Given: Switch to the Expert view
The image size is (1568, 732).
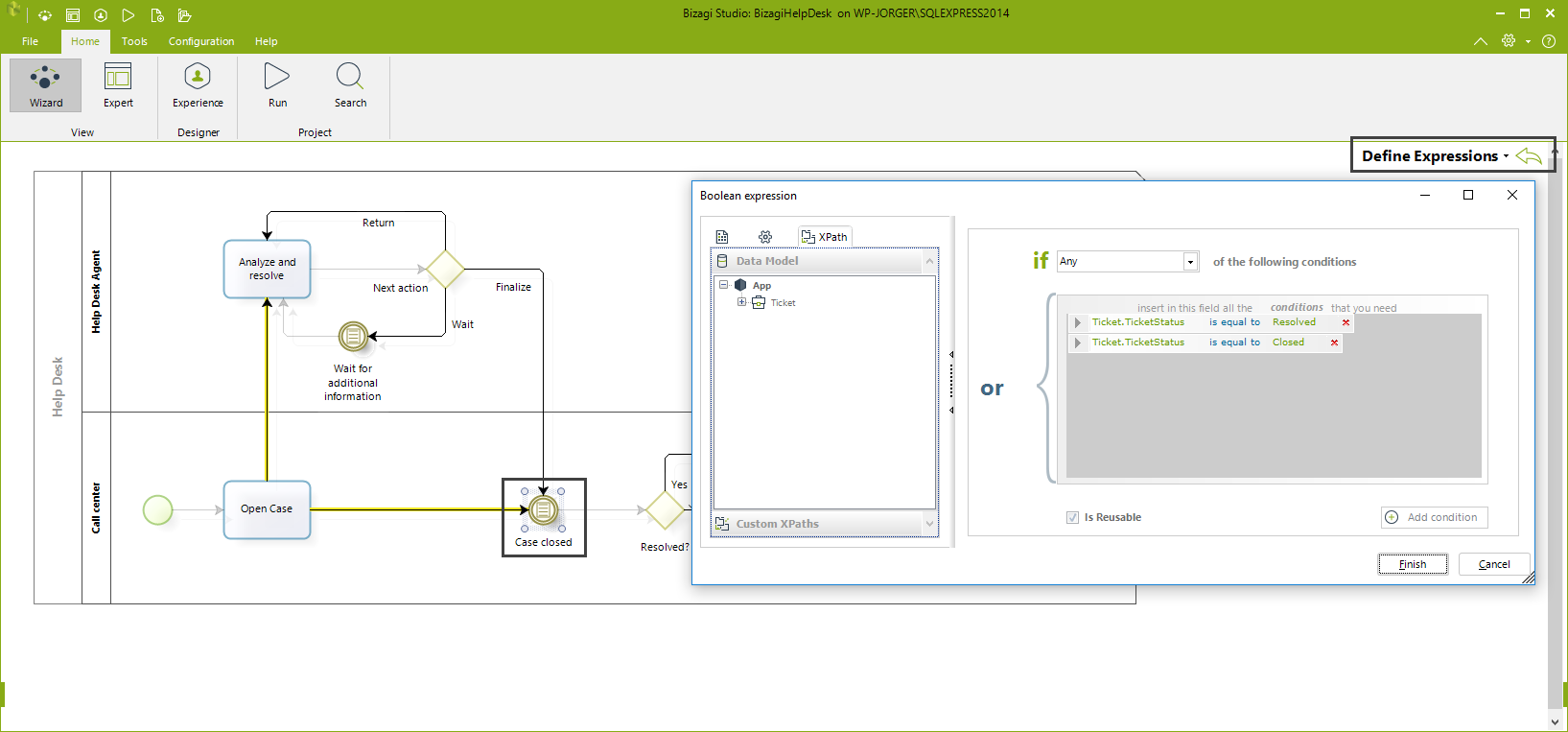Looking at the screenshot, I should pyautogui.click(x=118, y=85).
